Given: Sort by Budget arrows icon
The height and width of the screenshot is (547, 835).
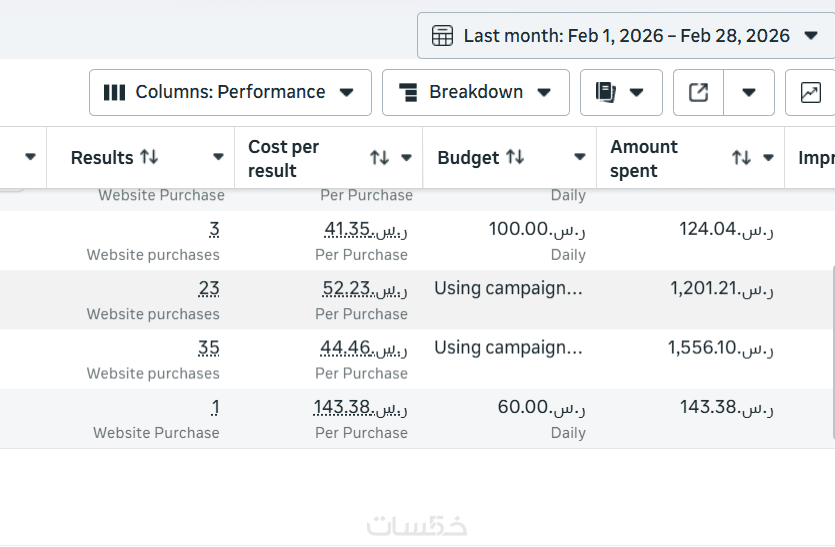Looking at the screenshot, I should 515,157.
